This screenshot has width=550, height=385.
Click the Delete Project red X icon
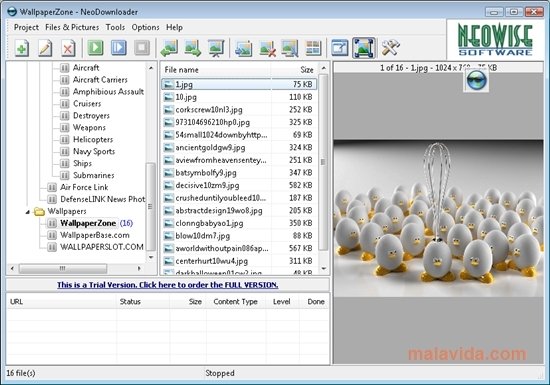[68, 48]
